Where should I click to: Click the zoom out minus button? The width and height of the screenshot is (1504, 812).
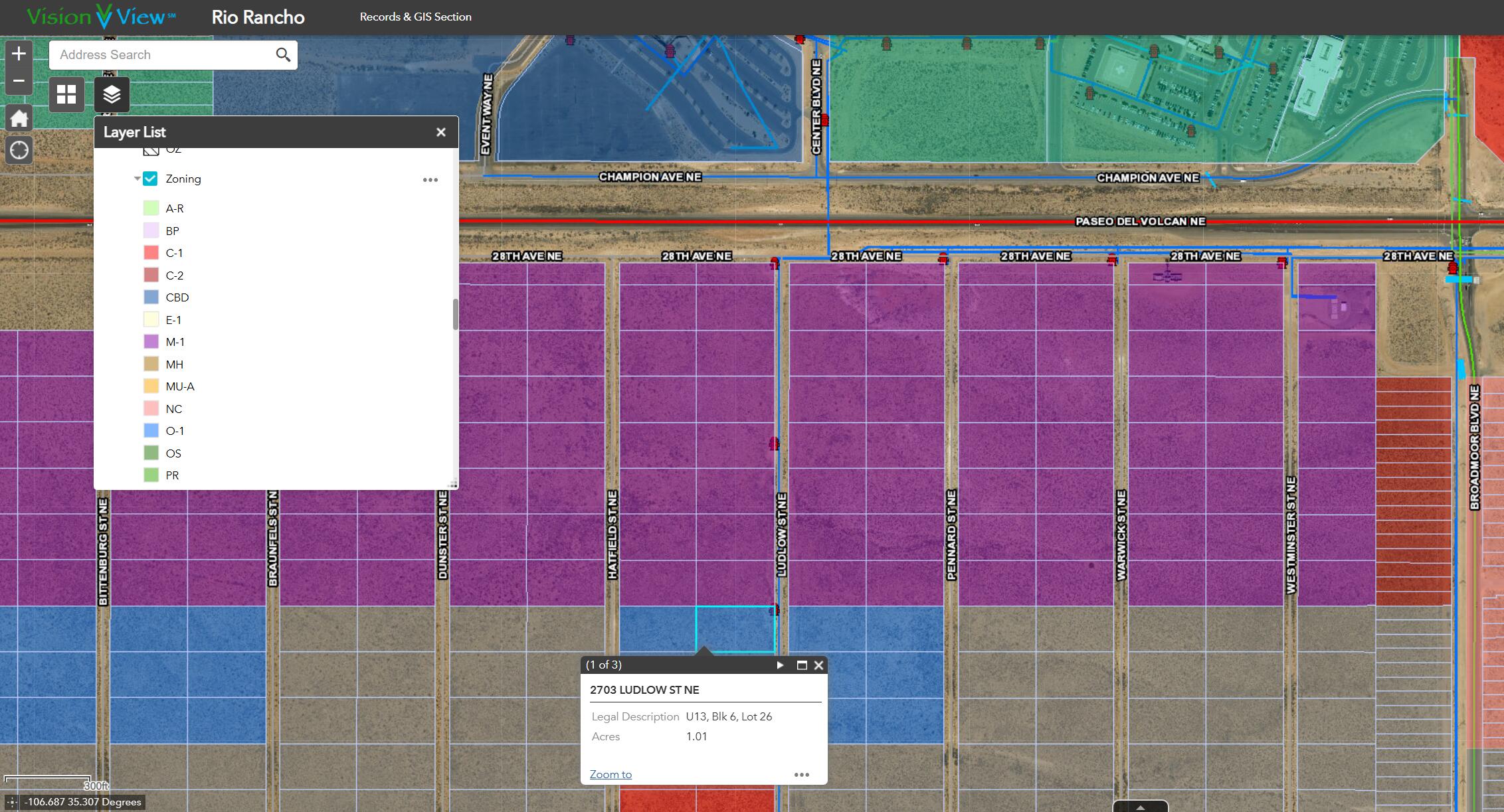[19, 81]
